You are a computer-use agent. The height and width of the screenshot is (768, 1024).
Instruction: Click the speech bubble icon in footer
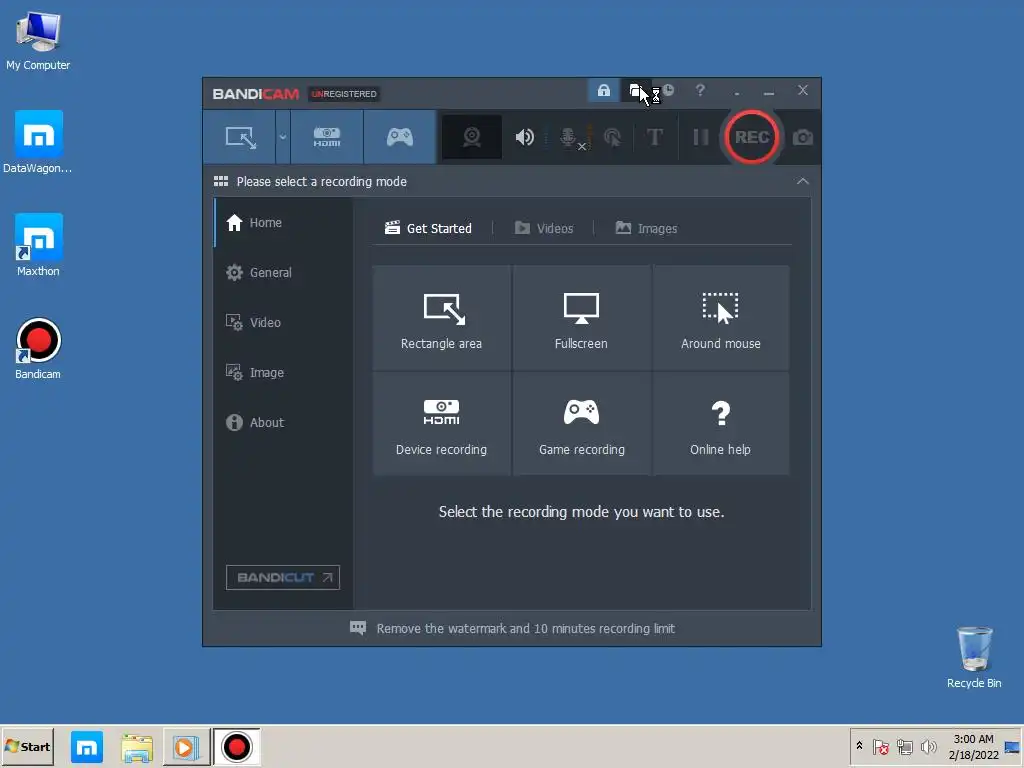tap(358, 628)
